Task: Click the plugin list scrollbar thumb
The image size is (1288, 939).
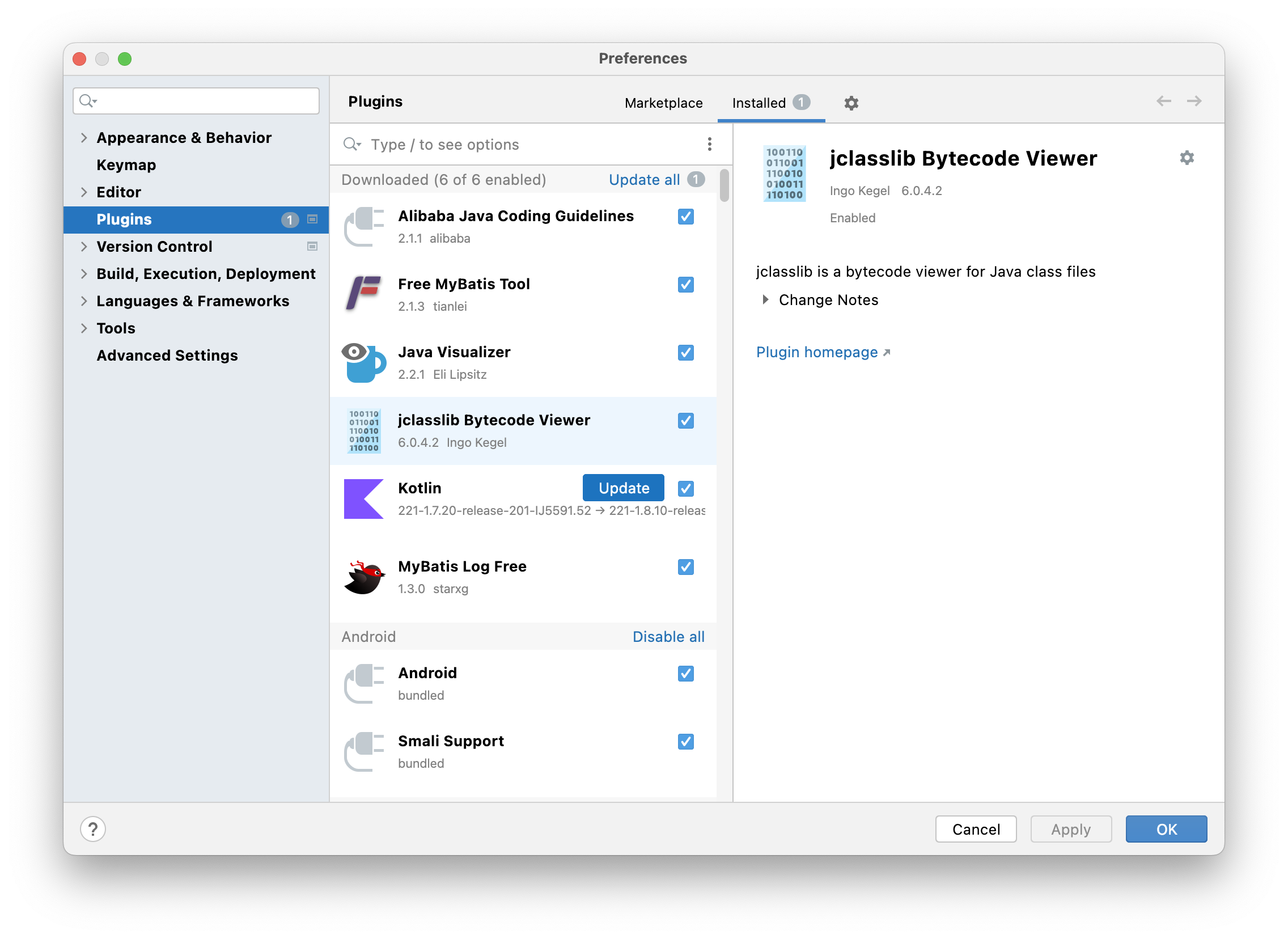Action: pos(724,185)
